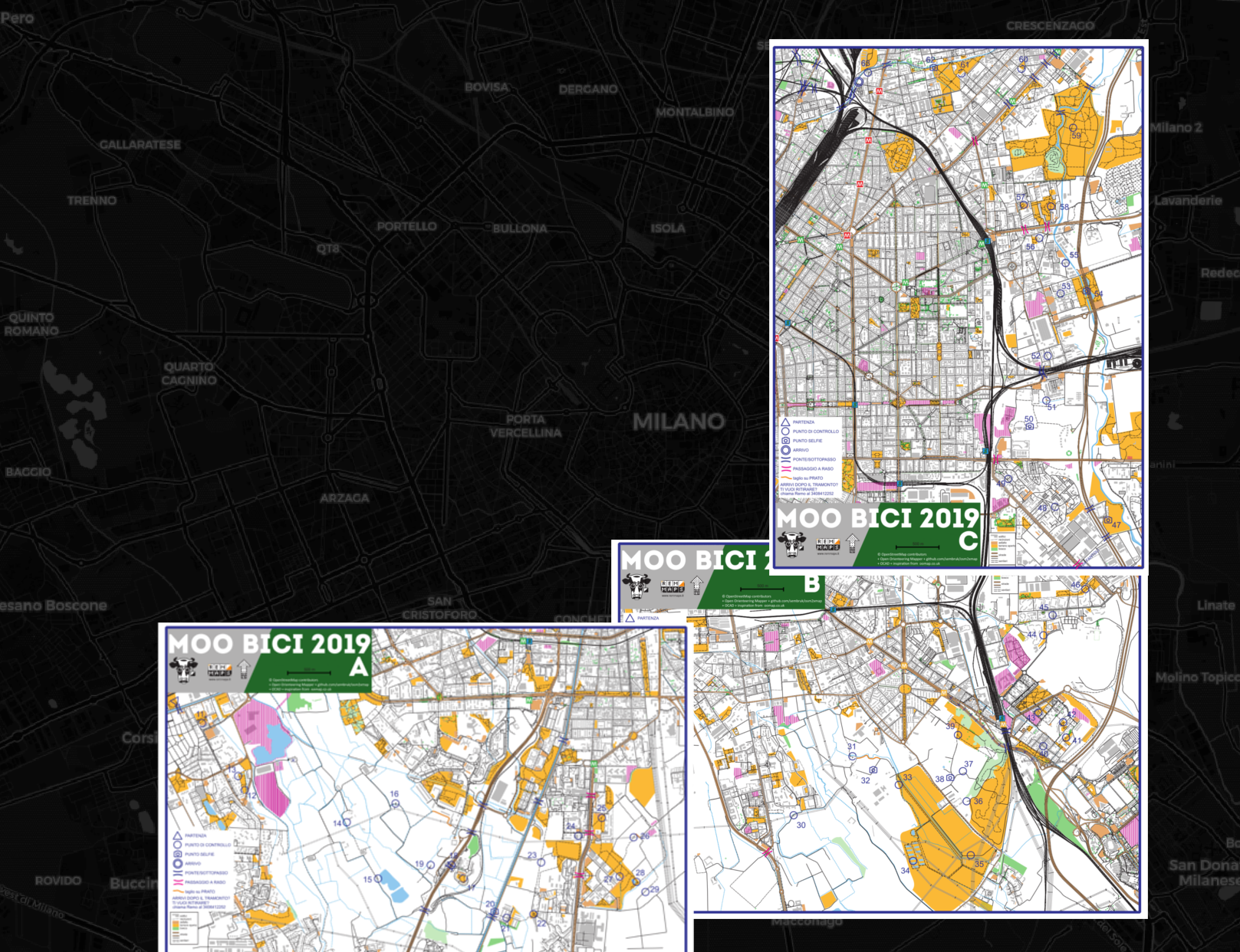1240x952 pixels.
Task: Click the cow logo on map A
Action: tap(183, 670)
